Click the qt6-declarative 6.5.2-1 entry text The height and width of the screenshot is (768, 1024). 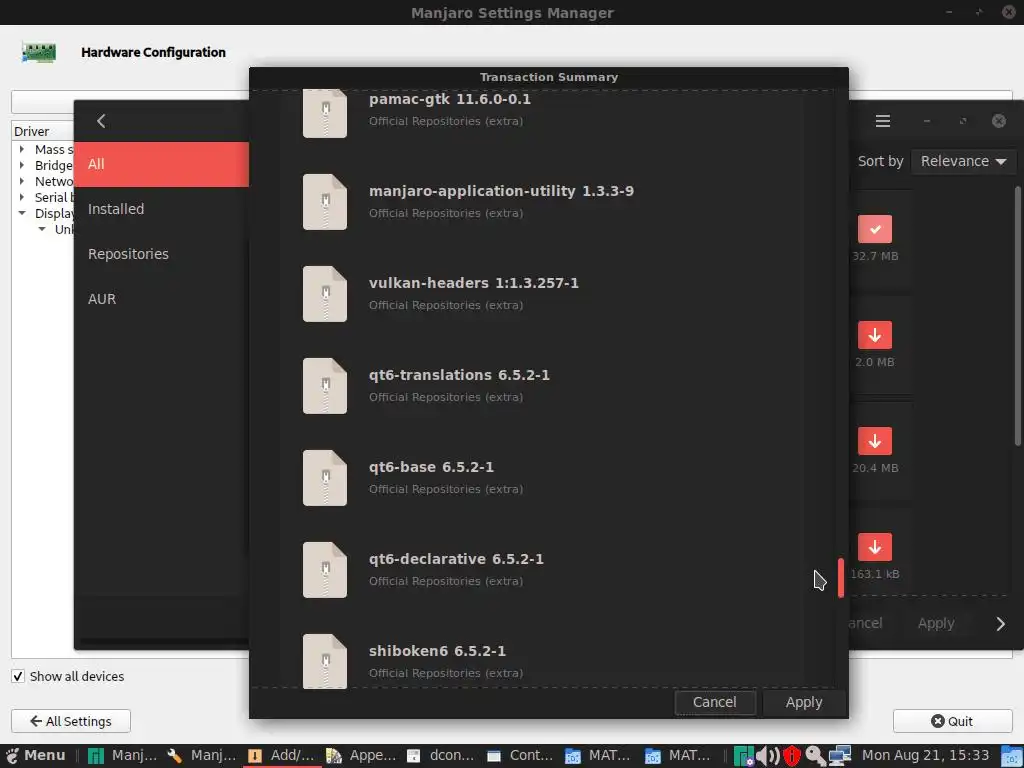tap(456, 559)
